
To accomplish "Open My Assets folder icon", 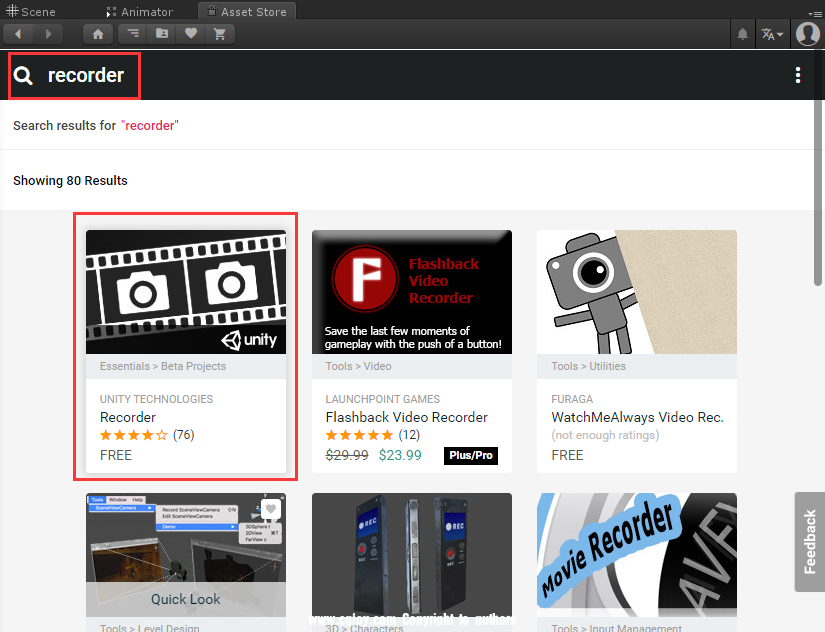I will (x=162, y=34).
